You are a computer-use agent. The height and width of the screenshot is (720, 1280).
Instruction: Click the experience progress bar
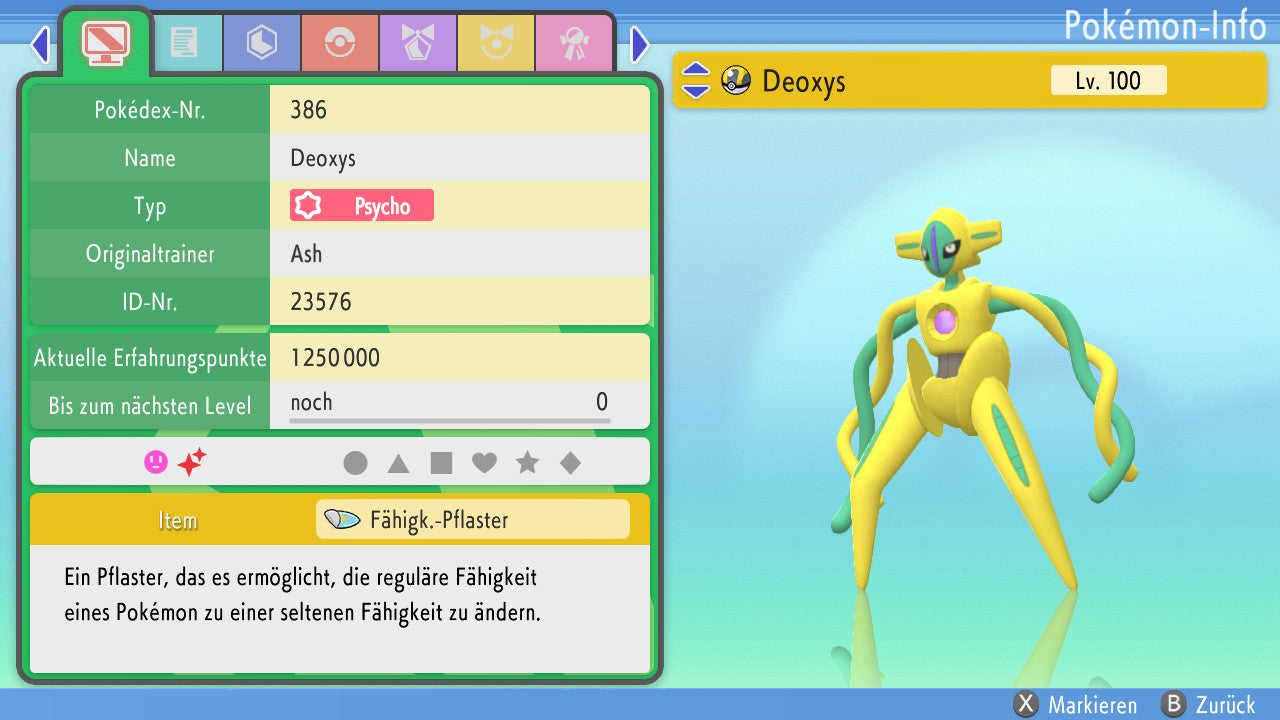(449, 421)
